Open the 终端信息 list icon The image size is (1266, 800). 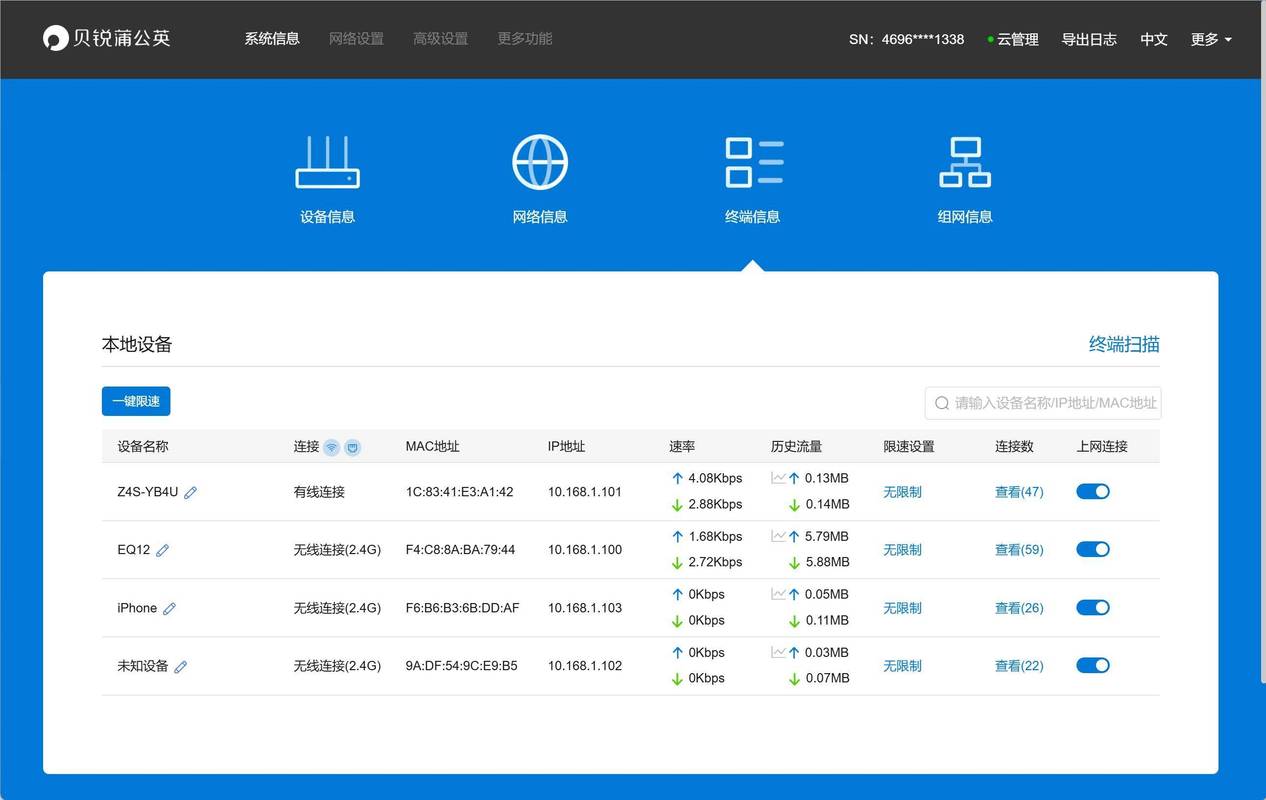pyautogui.click(x=753, y=163)
